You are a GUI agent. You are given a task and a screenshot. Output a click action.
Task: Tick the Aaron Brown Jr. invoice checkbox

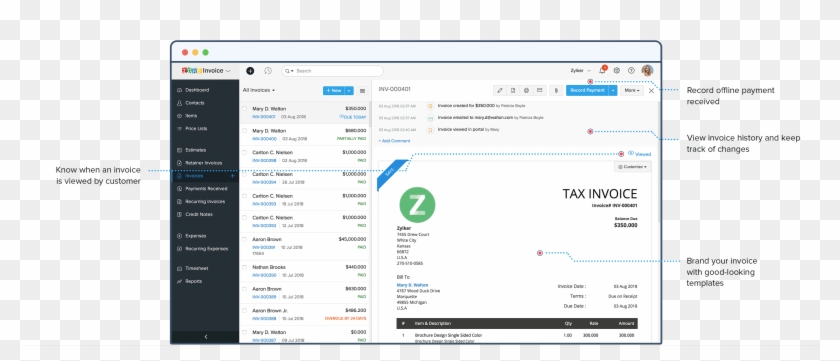tap(244, 310)
